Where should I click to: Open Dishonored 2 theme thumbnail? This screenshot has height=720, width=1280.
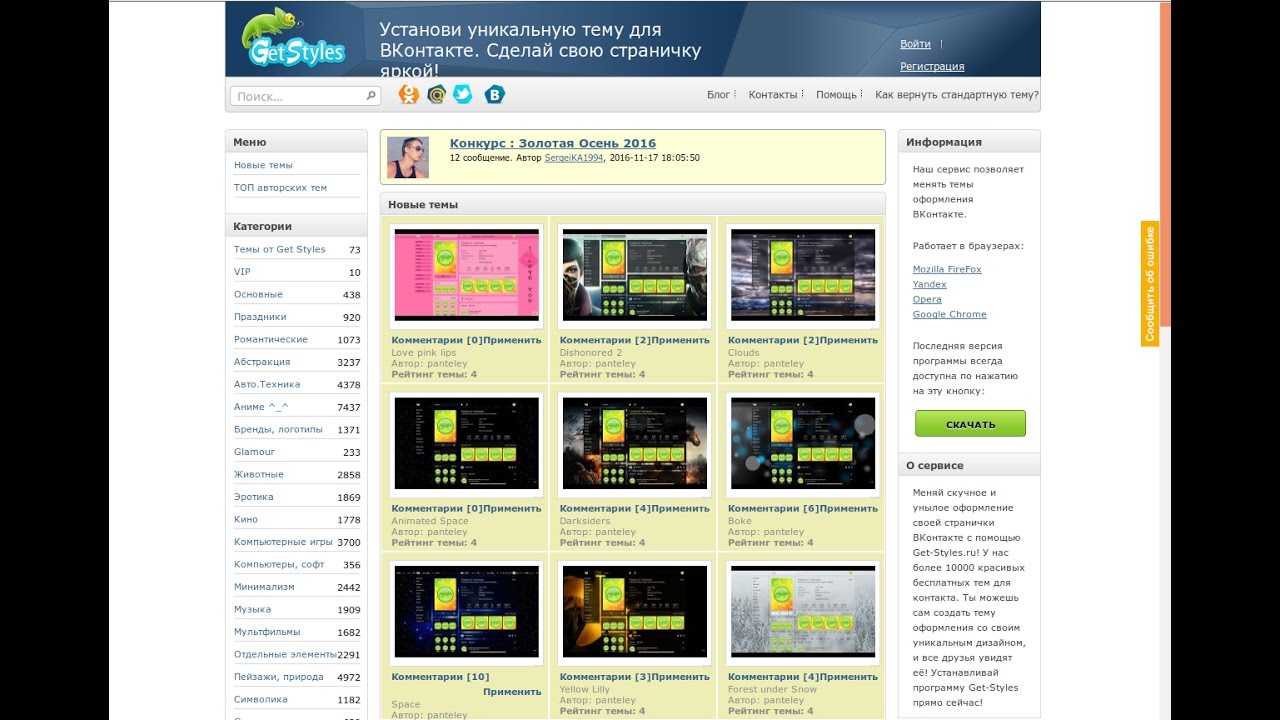pos(635,275)
